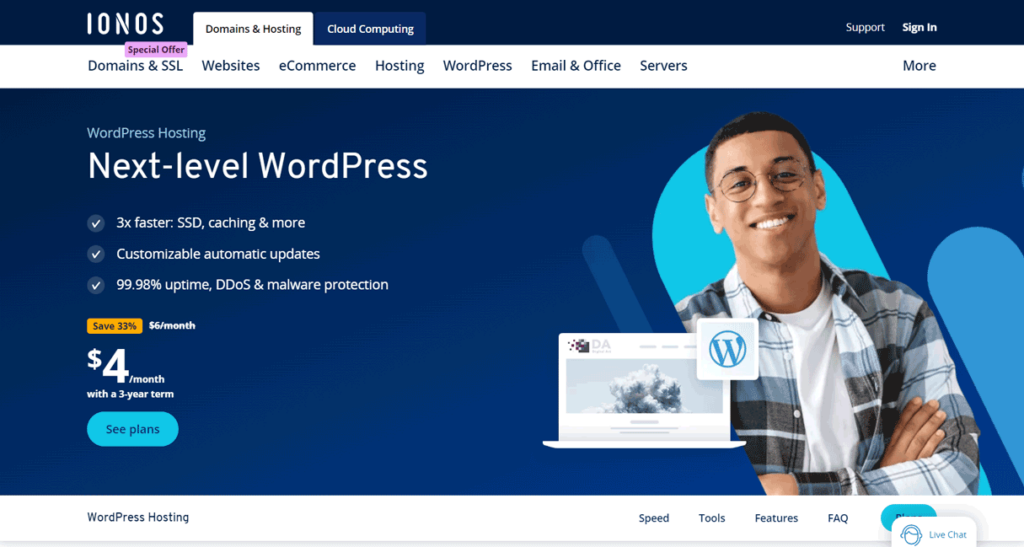This screenshot has height=547, width=1024.
Task: Click the "Next-level WordPress" headline
Action: tap(257, 166)
